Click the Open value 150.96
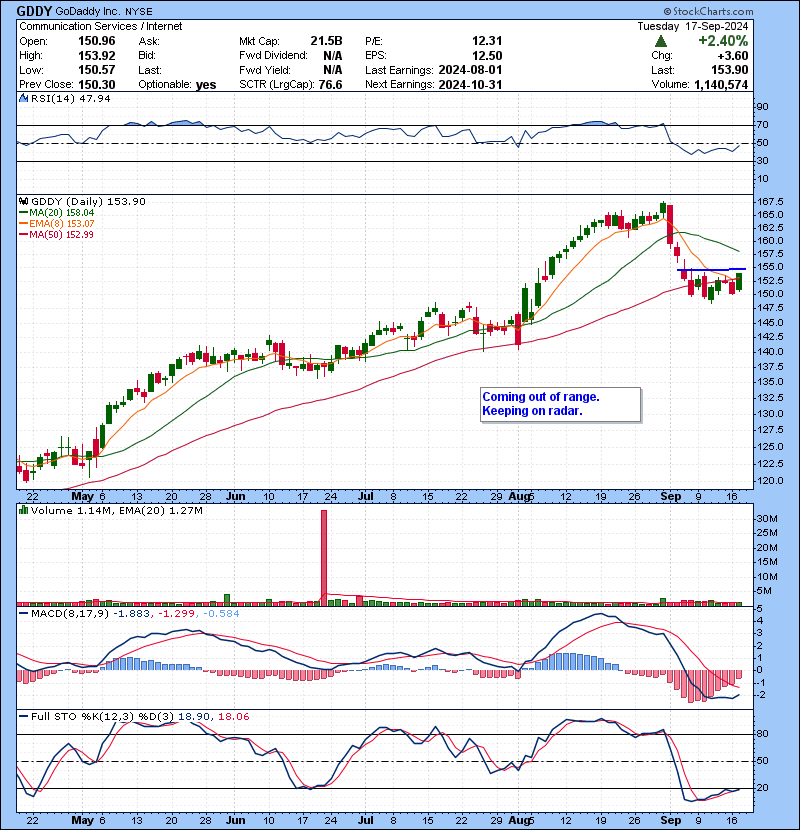This screenshot has width=800, height=830. (x=96, y=41)
